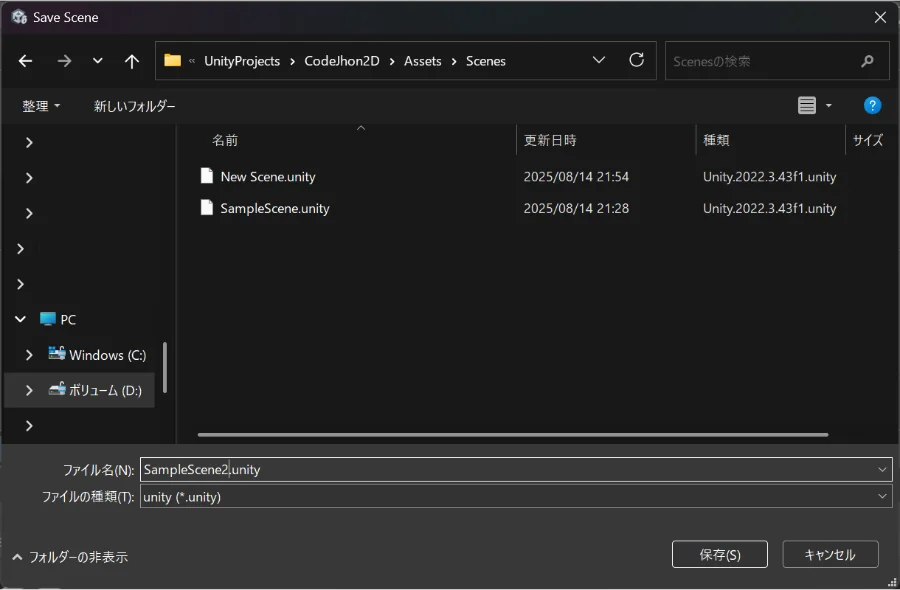Click the Back arrow navigation icon

(26, 61)
